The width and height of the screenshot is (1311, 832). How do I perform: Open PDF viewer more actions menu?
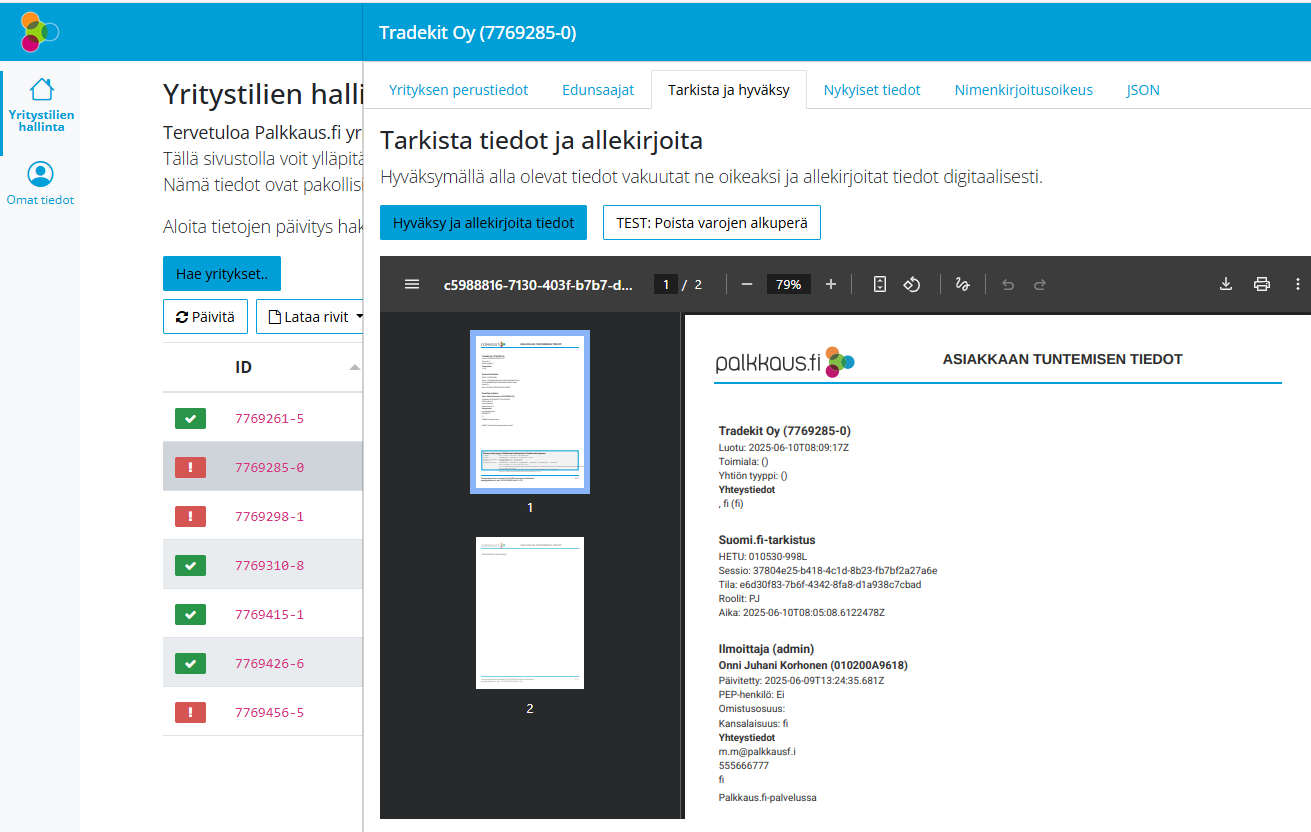(x=1298, y=284)
